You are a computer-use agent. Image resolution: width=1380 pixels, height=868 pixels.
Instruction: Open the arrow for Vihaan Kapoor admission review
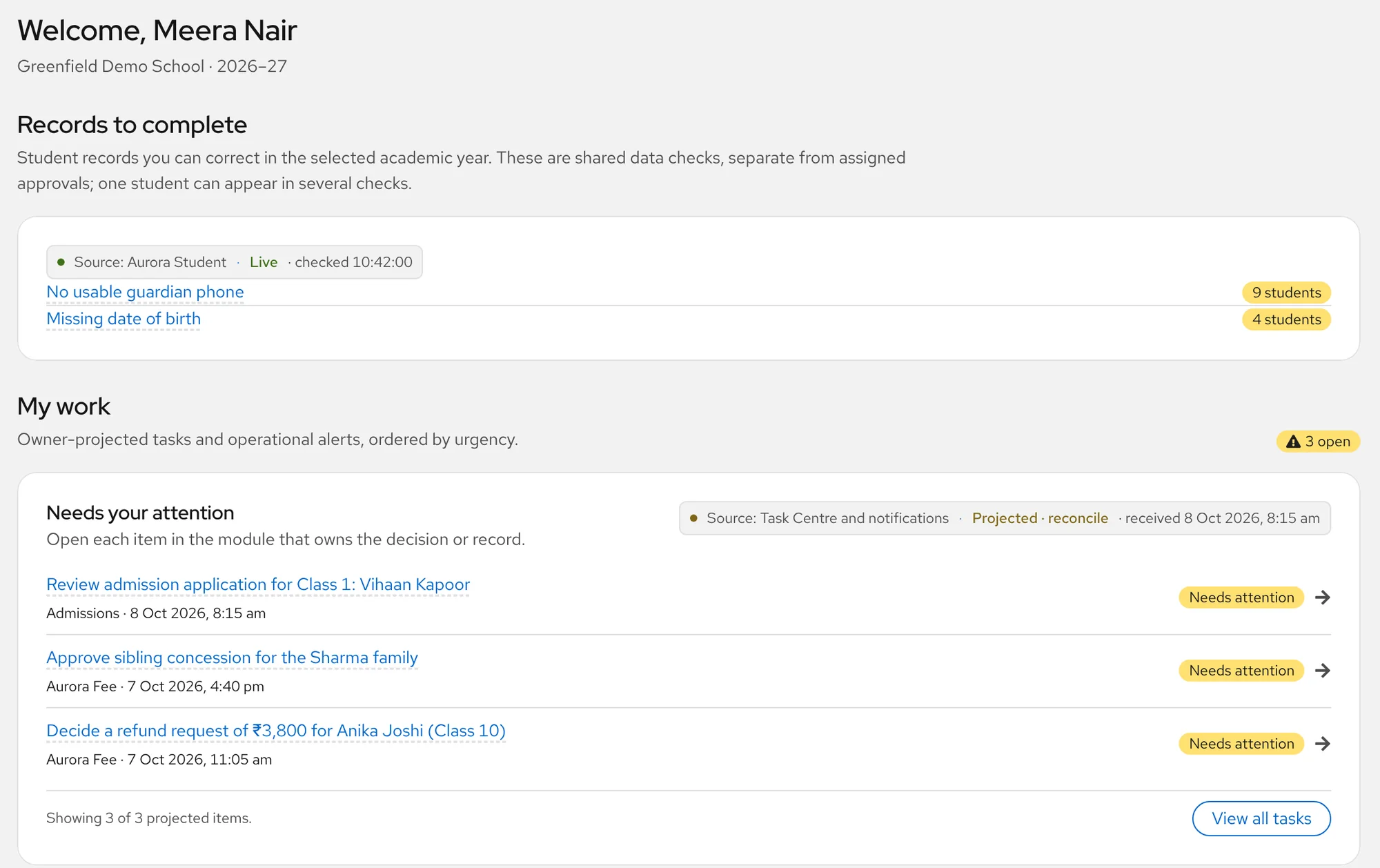click(x=1322, y=598)
